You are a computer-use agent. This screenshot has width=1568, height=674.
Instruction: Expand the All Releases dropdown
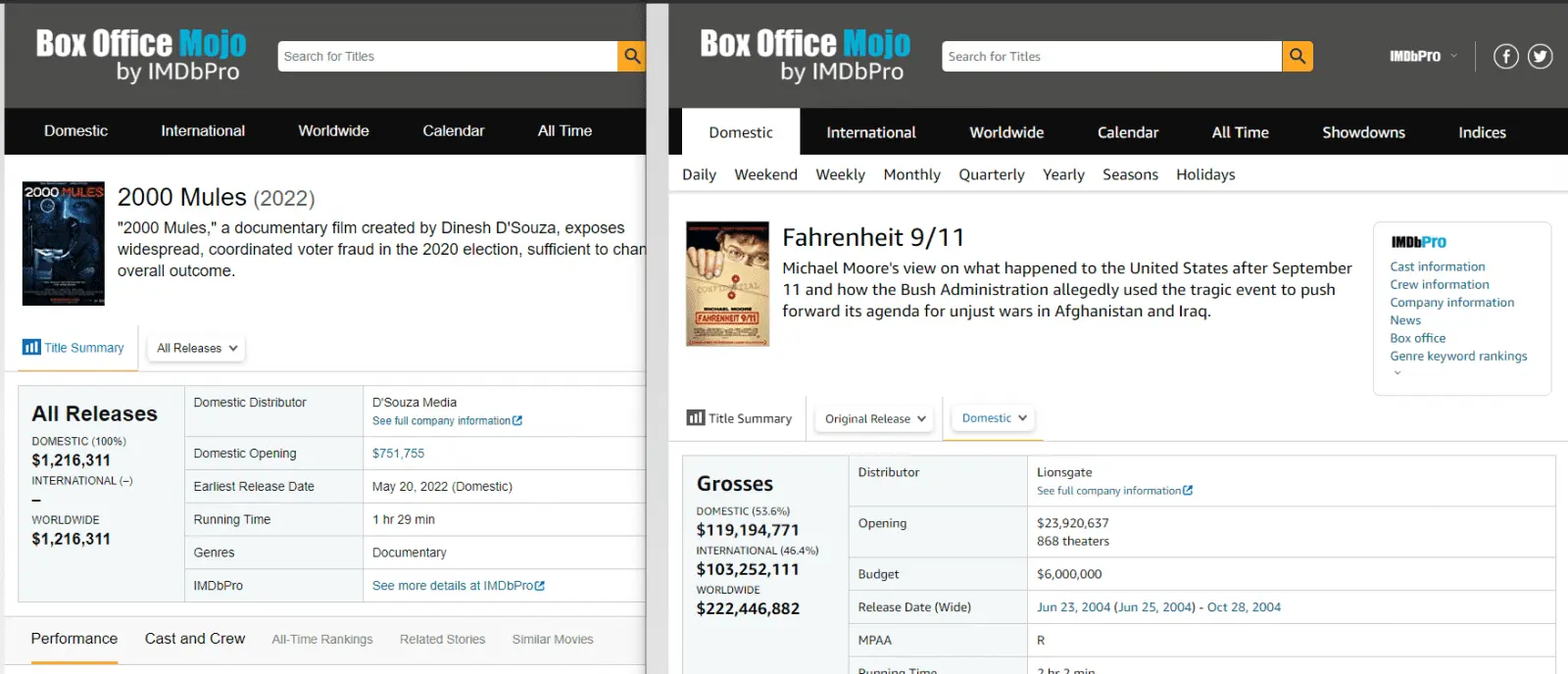coord(197,349)
